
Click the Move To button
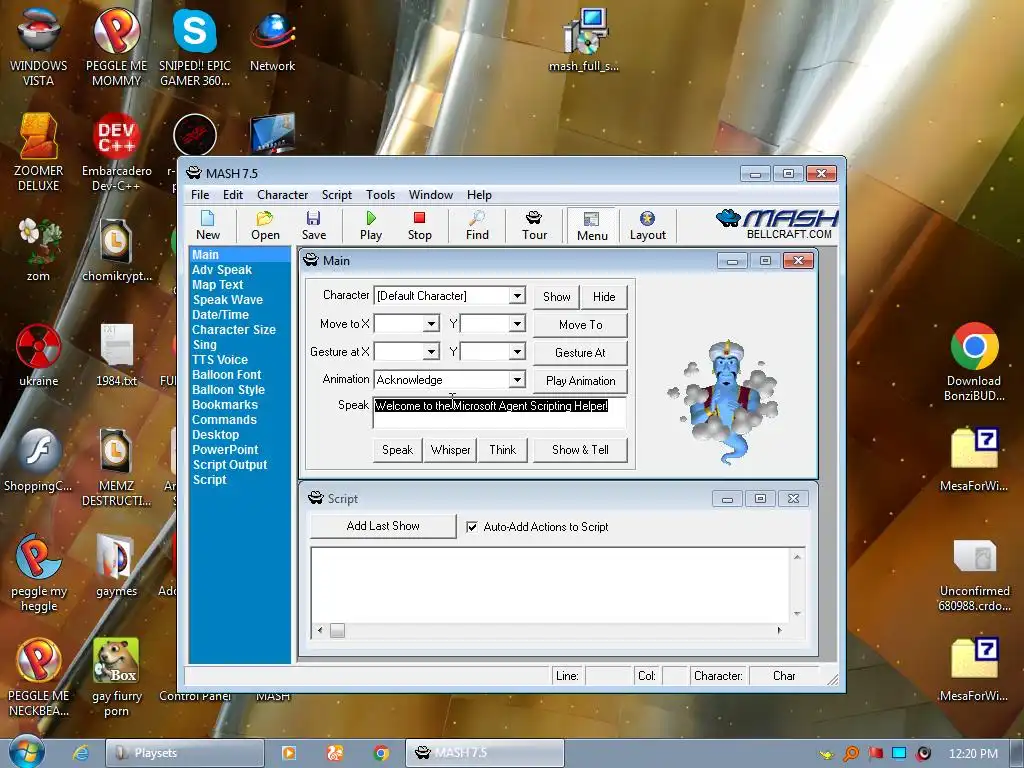581,325
